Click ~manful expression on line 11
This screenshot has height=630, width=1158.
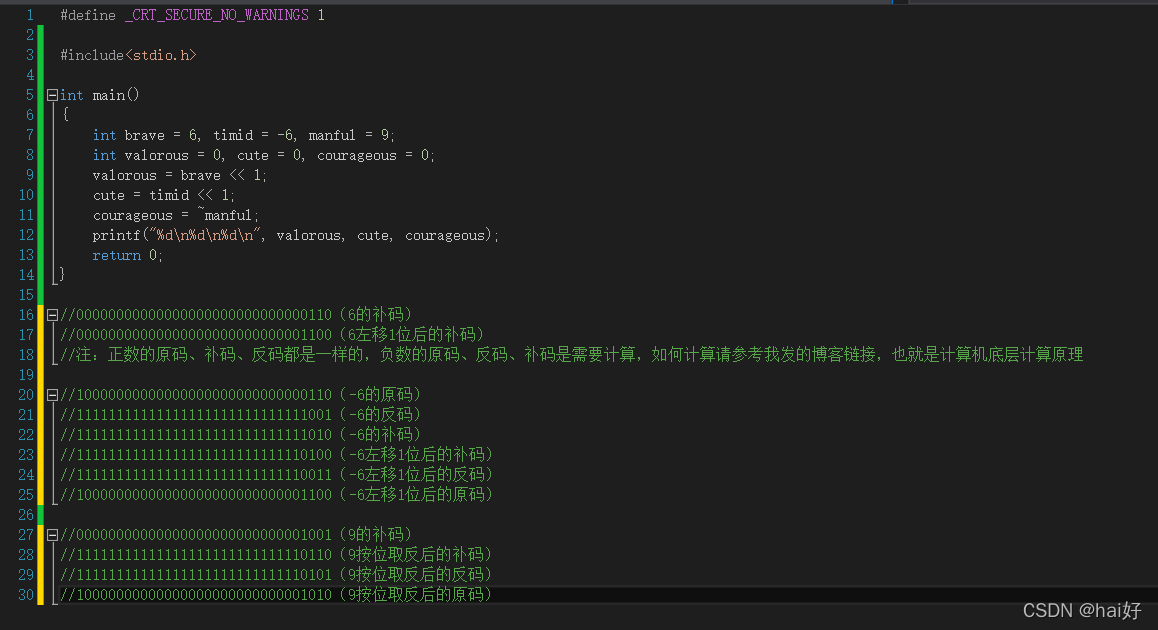pyautogui.click(x=225, y=215)
